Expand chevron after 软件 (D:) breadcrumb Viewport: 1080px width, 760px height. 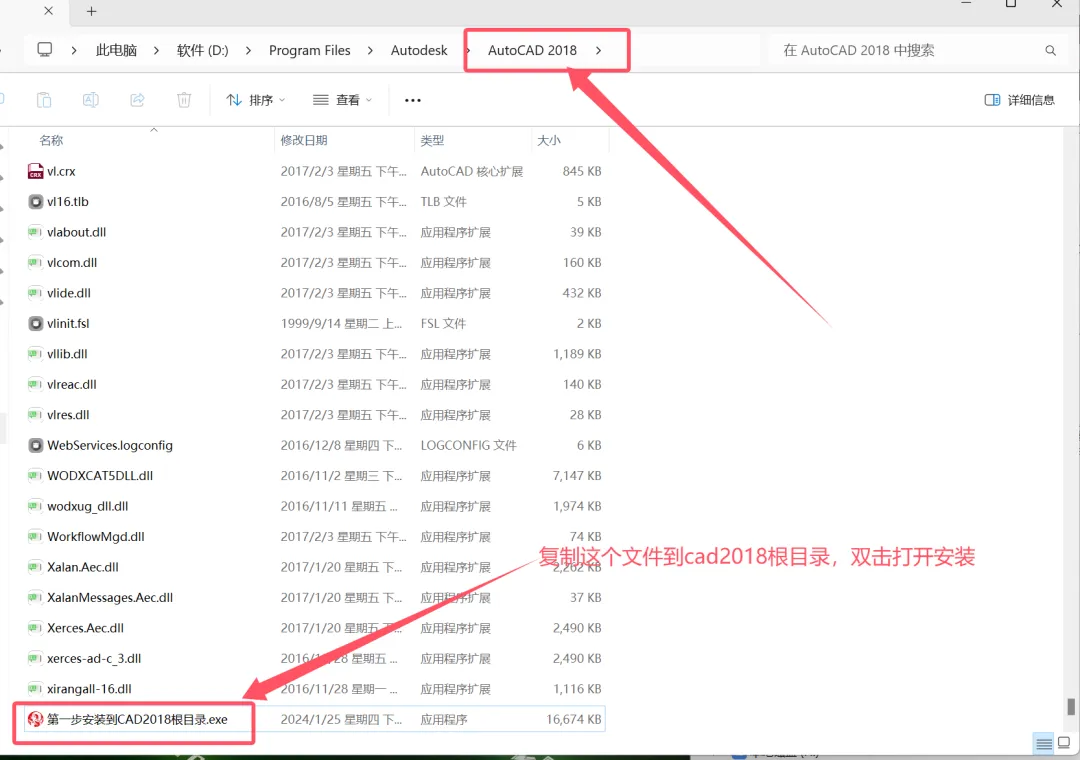coord(248,50)
